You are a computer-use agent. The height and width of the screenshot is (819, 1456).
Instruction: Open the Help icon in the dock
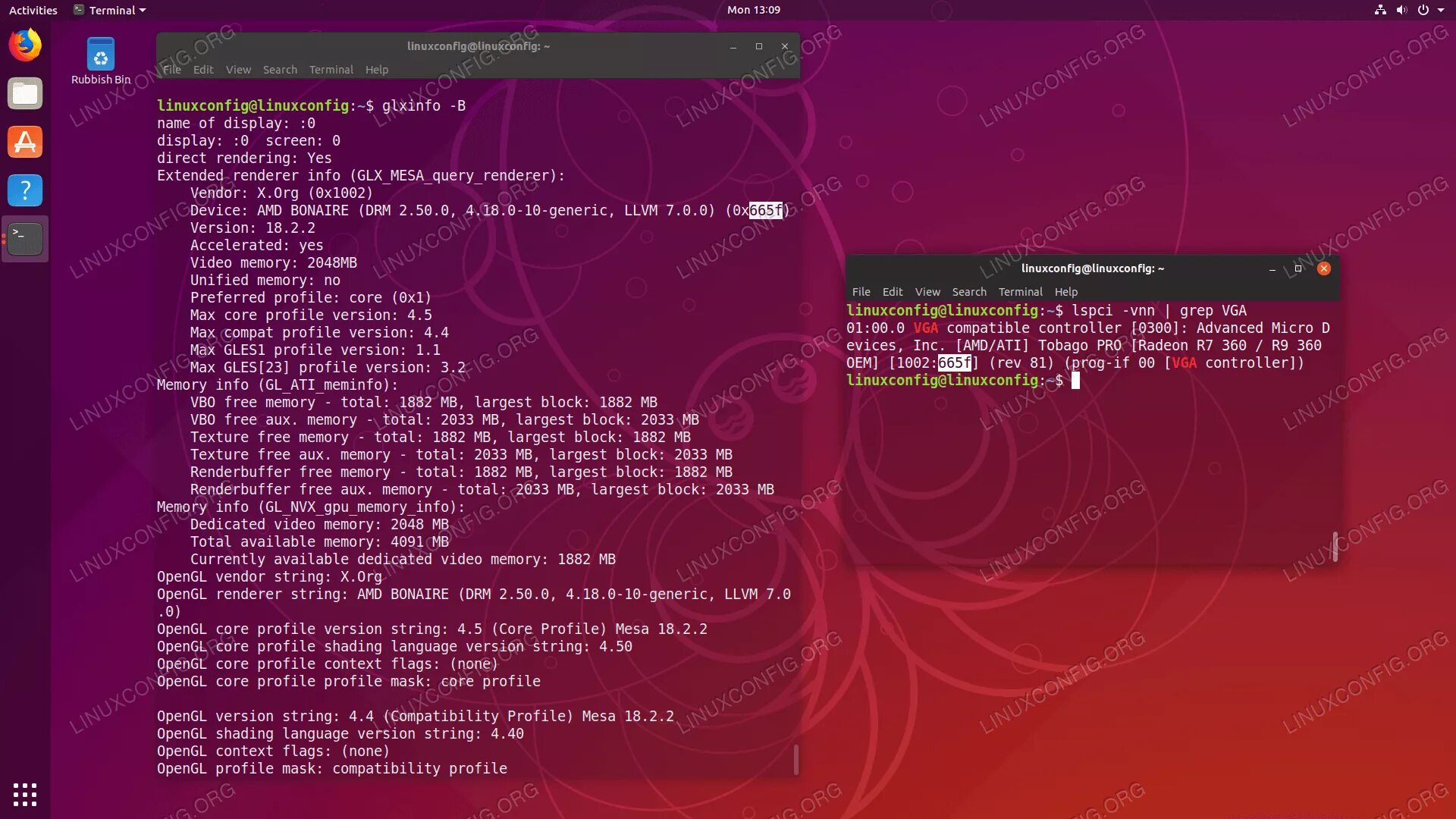tap(25, 190)
